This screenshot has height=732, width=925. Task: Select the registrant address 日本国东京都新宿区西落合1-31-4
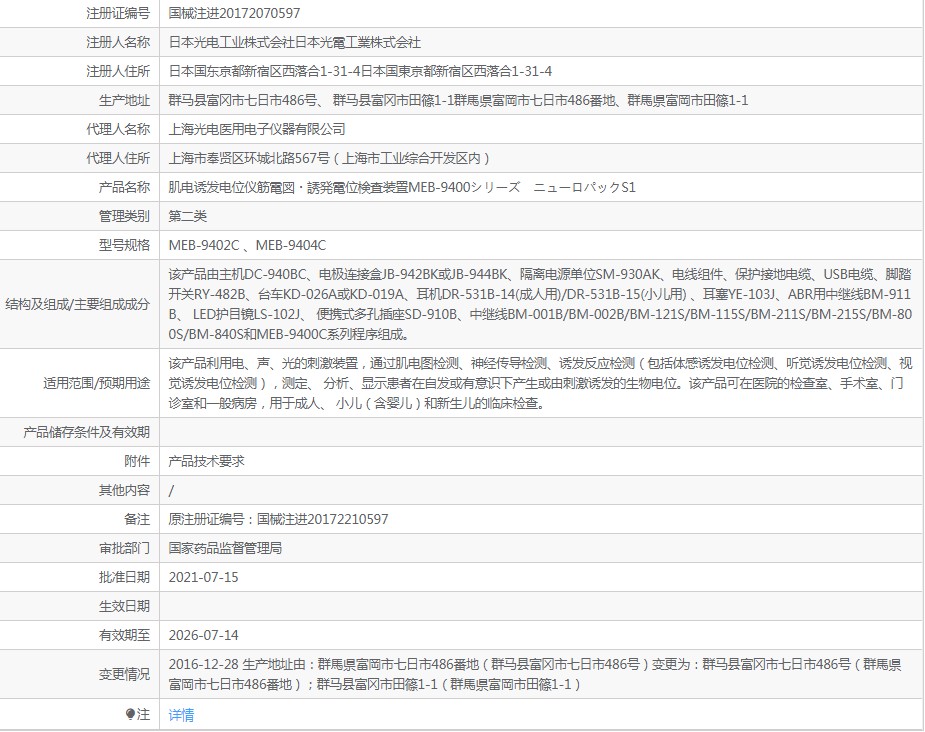point(264,71)
